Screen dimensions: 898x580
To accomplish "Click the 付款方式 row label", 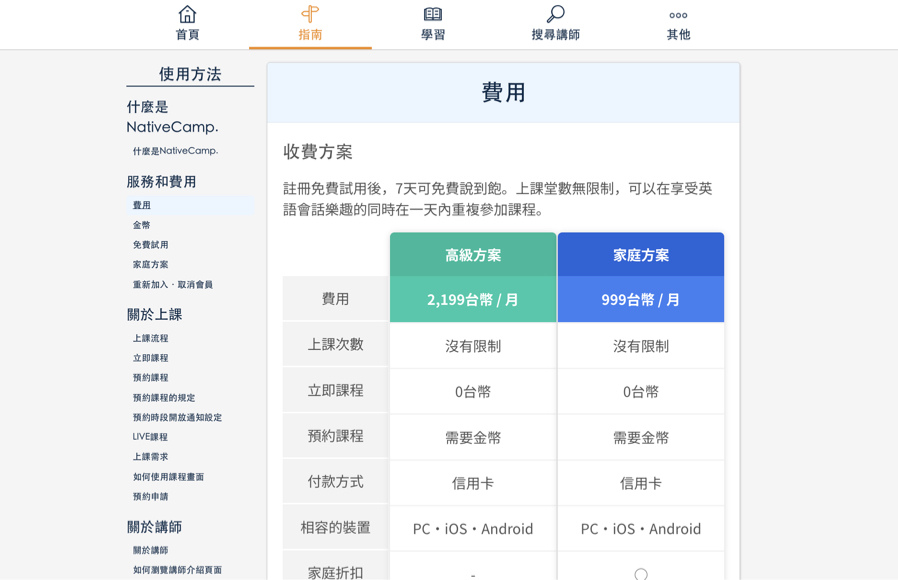I will pos(336,482).
